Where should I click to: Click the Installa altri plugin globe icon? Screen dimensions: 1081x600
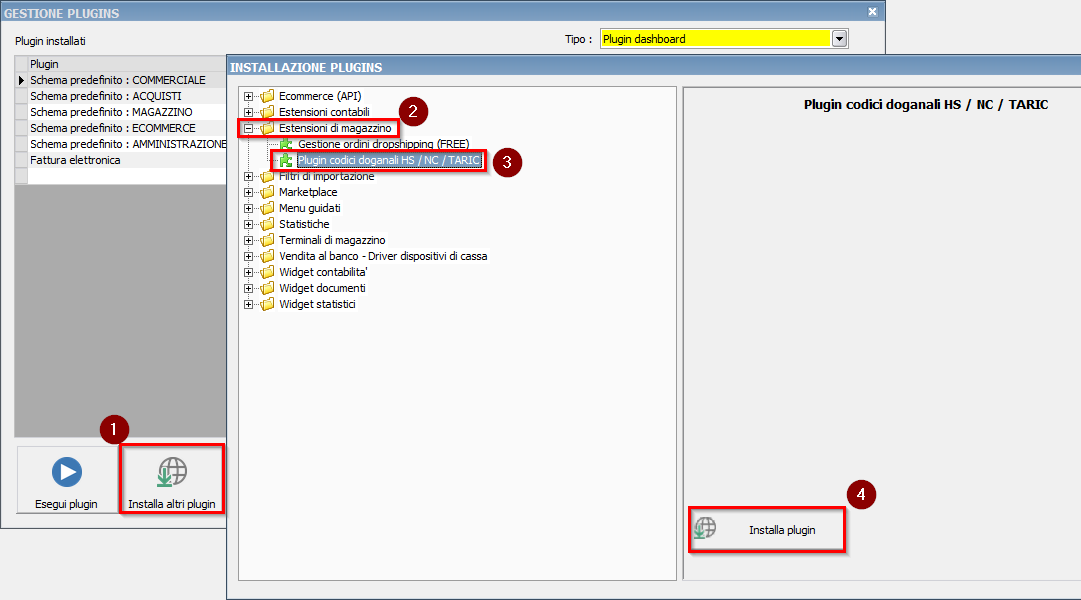(172, 472)
